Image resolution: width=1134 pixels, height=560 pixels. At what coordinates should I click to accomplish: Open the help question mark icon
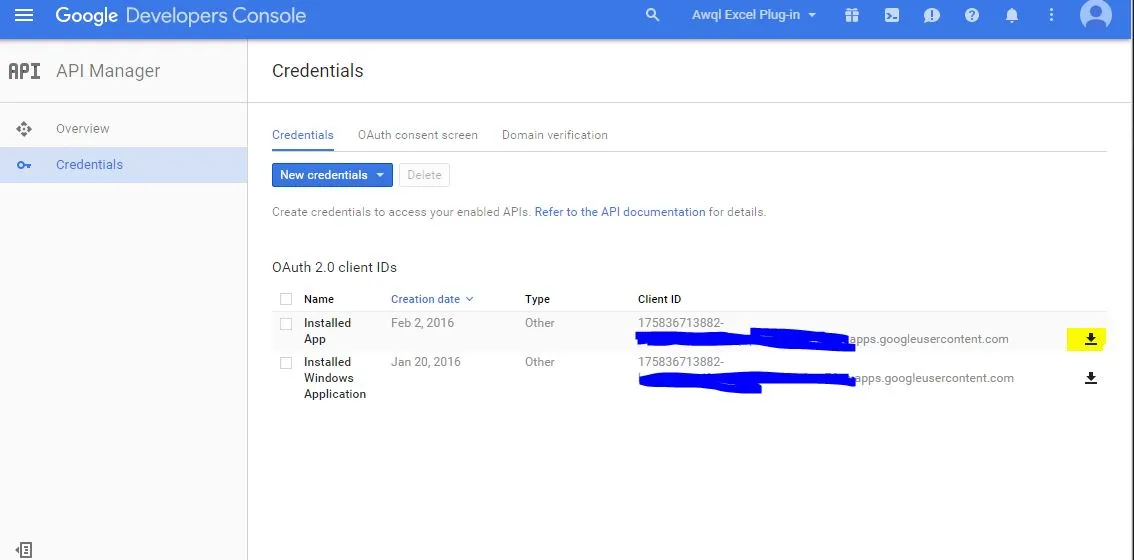click(x=971, y=15)
